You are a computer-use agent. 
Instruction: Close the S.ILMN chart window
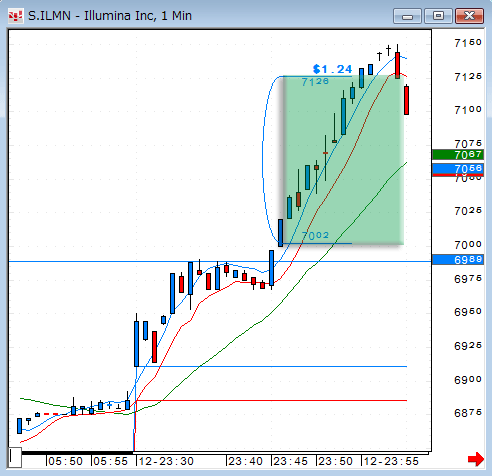point(469,16)
